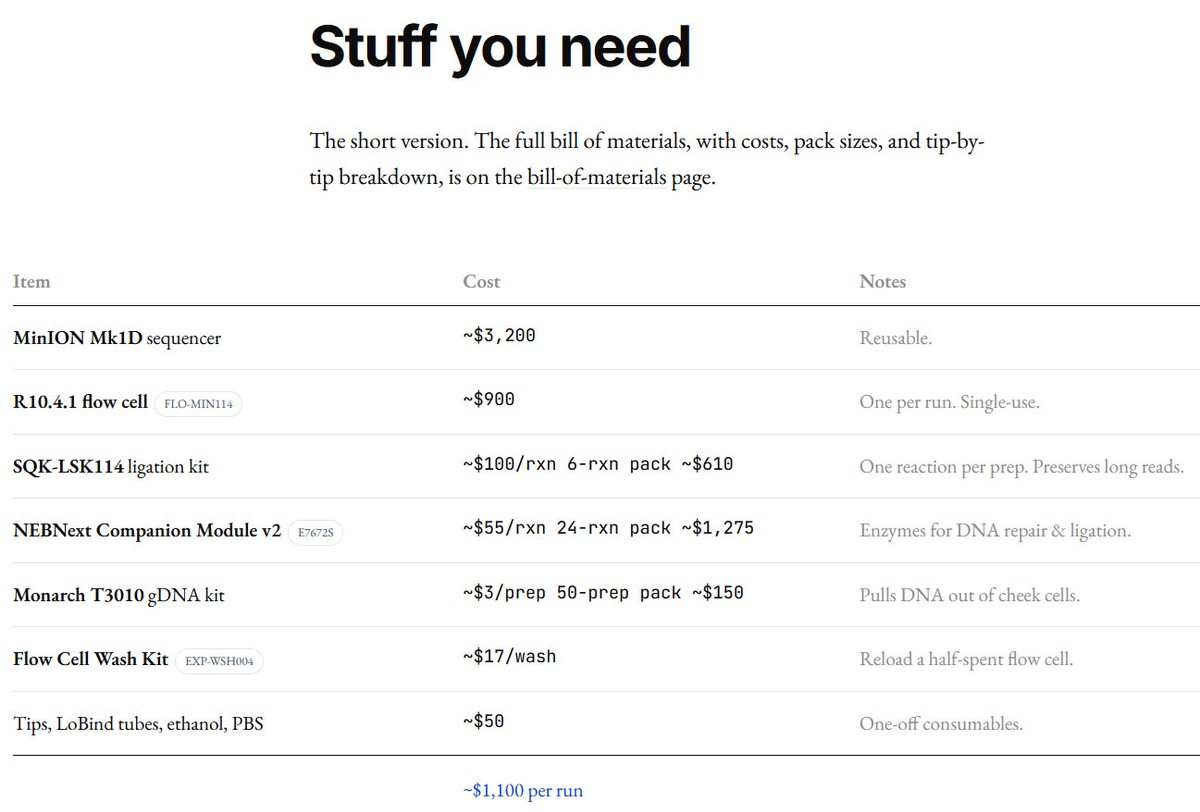Click the ~$1,100 per run total
The image size is (1200, 812).
click(522, 791)
